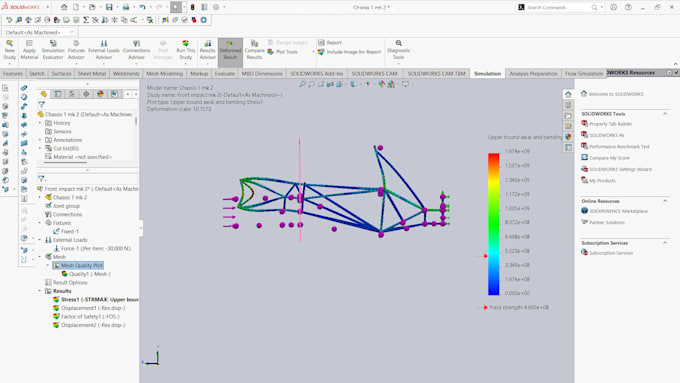The image size is (680, 383).
Task: Switch to the Sketch tab
Action: click(37, 74)
